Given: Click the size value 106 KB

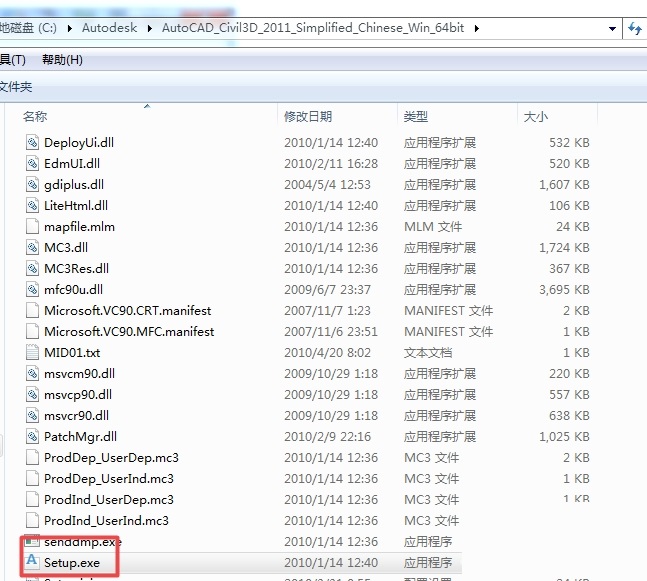Looking at the screenshot, I should (x=569, y=205).
